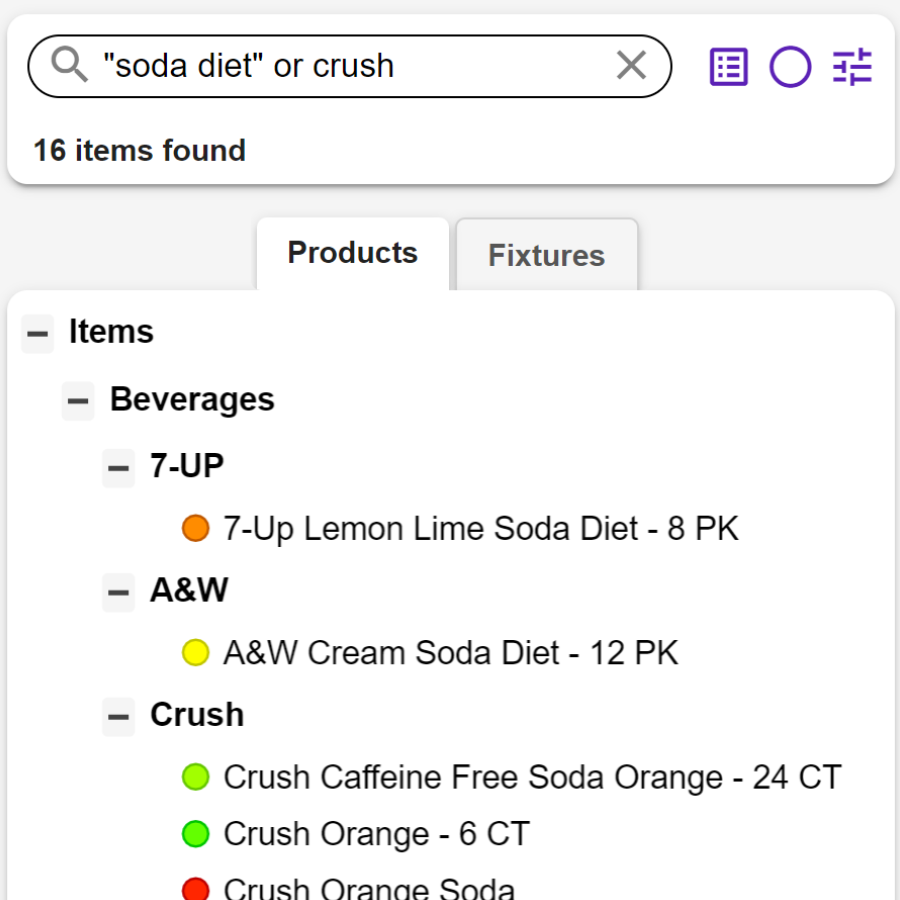Screen dimensions: 900x900
Task: Collapse the A&W brand group
Action: click(x=118, y=592)
